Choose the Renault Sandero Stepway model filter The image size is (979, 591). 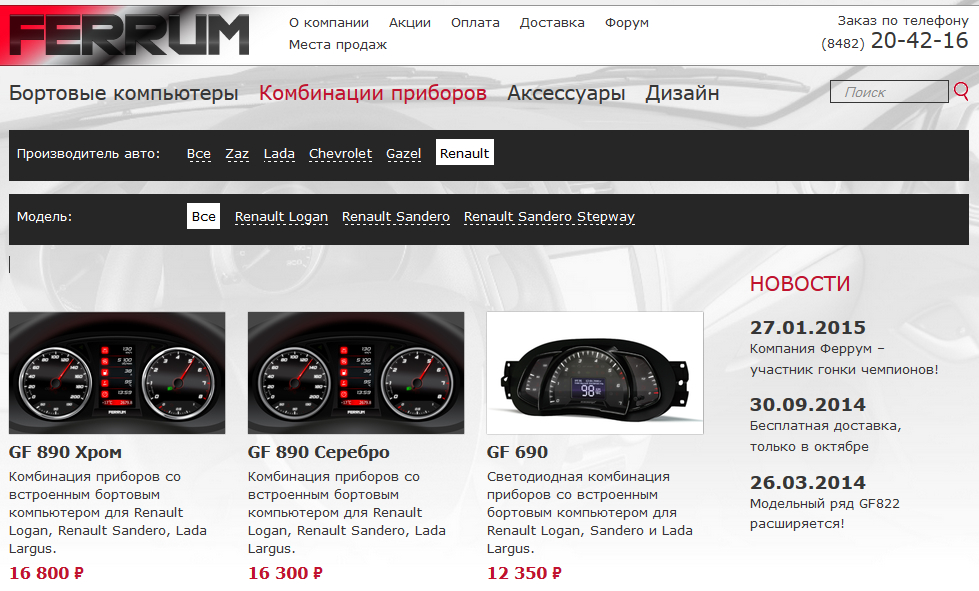(549, 217)
